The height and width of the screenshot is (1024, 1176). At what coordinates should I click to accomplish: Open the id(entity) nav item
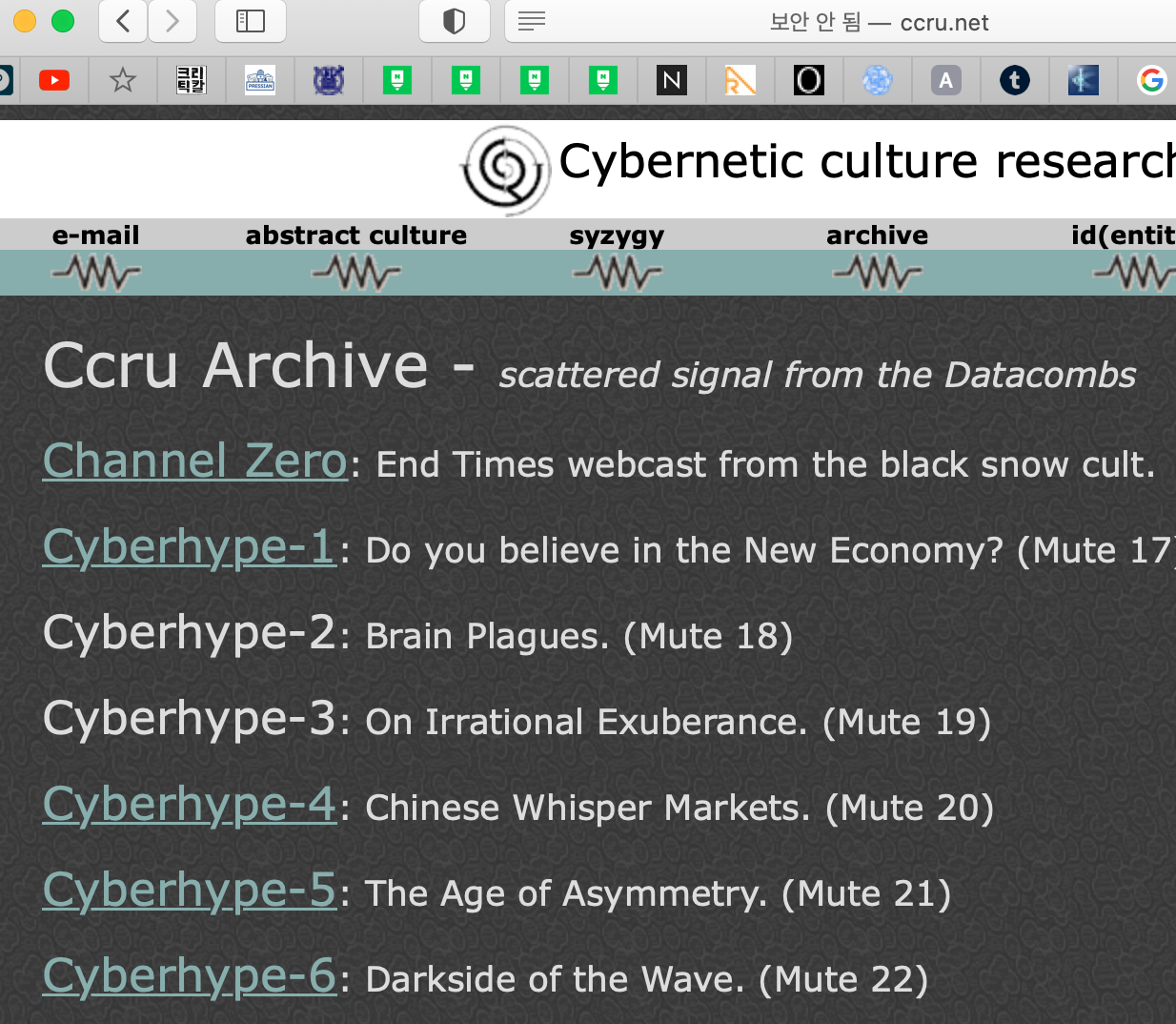click(x=1124, y=236)
